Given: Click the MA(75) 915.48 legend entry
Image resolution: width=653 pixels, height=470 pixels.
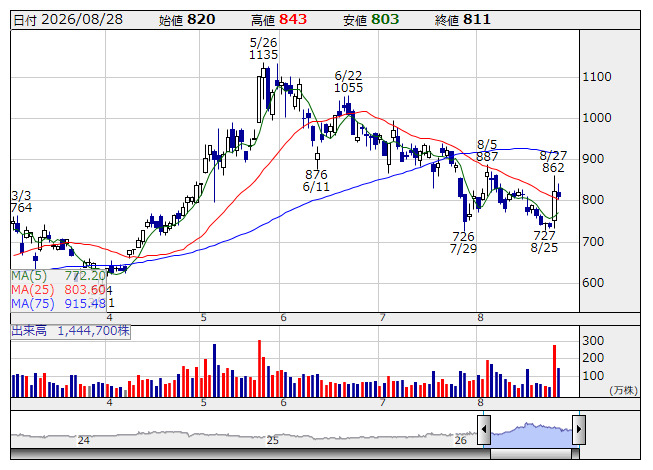Looking at the screenshot, I should pyautogui.click(x=59, y=304).
